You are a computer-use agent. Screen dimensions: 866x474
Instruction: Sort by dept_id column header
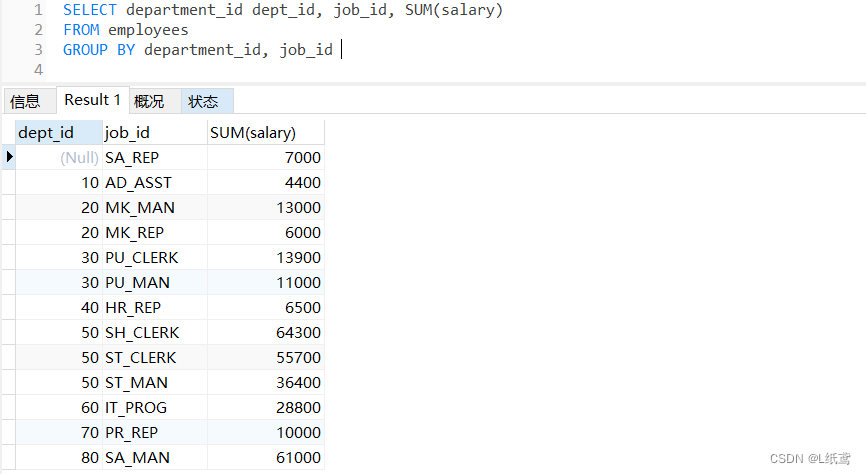(59, 133)
